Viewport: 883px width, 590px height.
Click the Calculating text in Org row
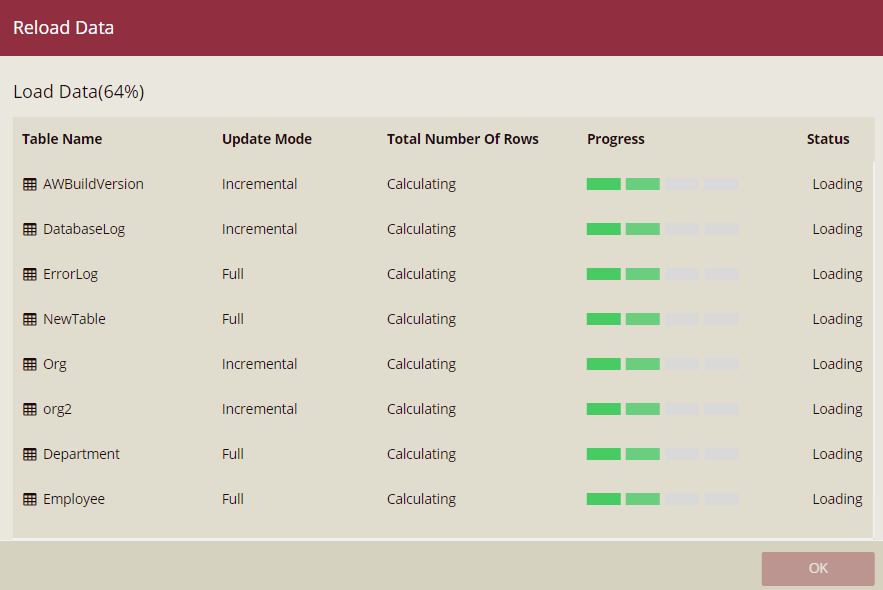coord(421,364)
